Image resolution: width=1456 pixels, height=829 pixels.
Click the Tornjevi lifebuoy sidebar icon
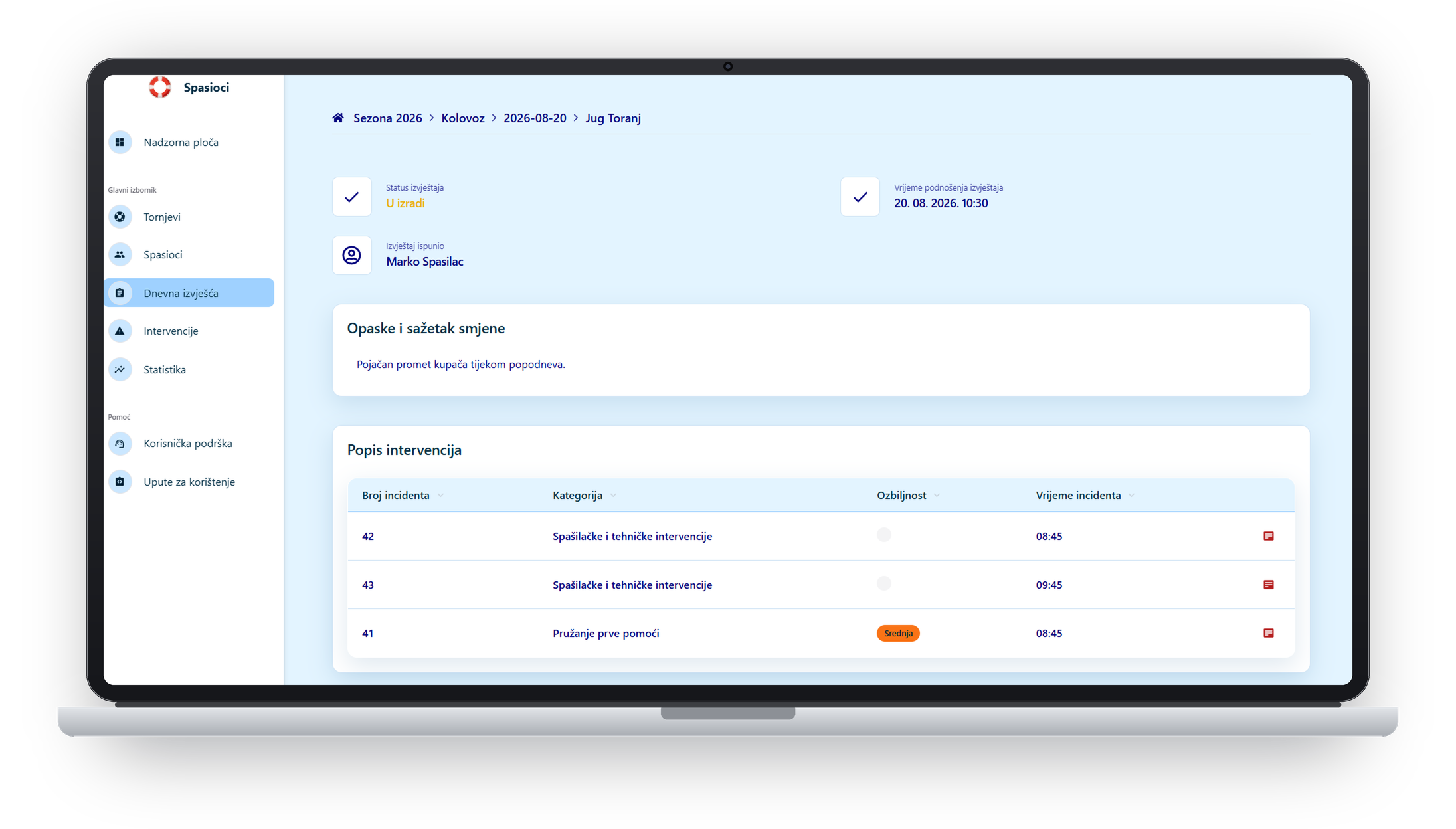[120, 217]
